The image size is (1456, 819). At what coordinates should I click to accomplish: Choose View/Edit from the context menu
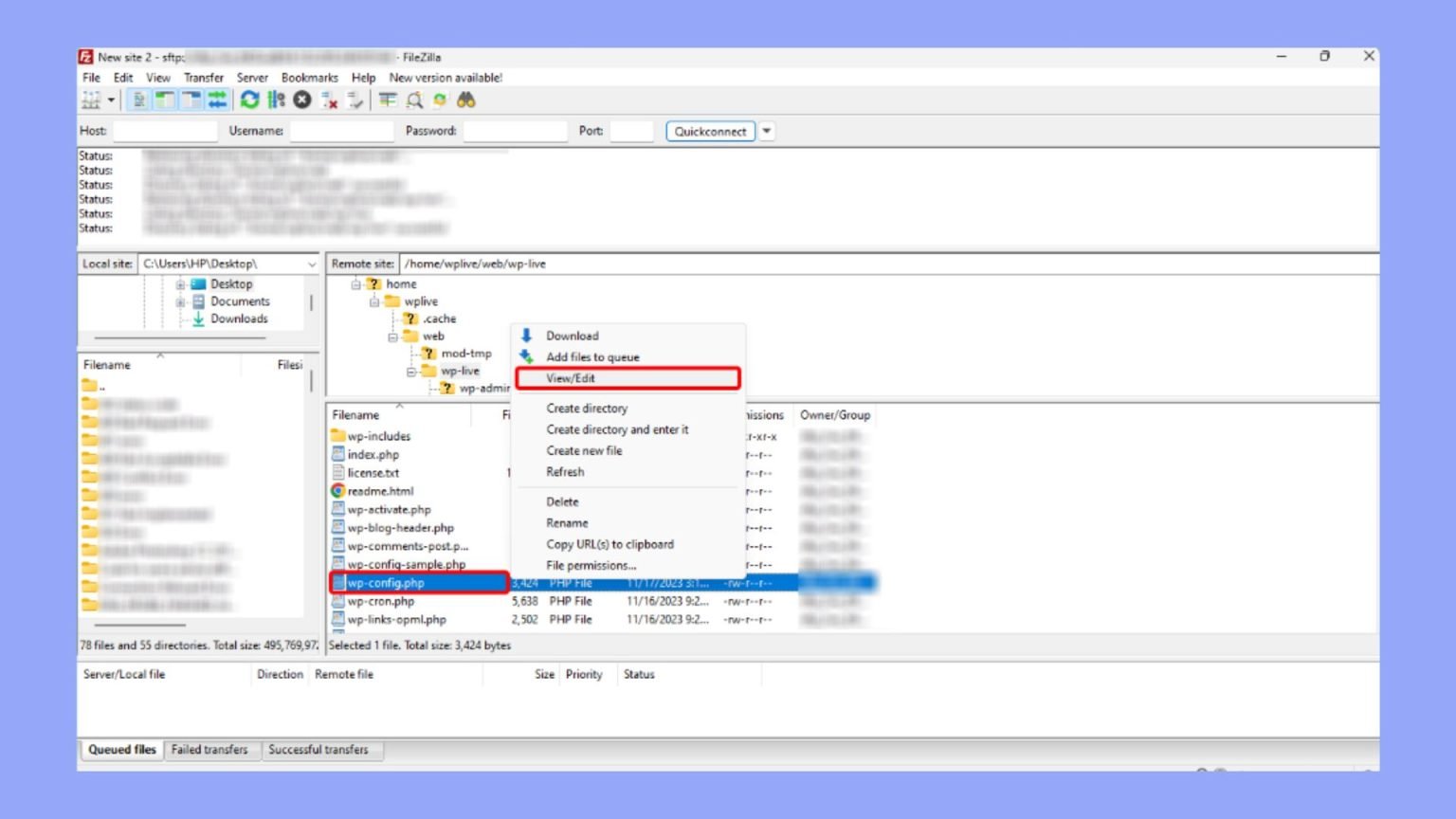click(x=572, y=377)
